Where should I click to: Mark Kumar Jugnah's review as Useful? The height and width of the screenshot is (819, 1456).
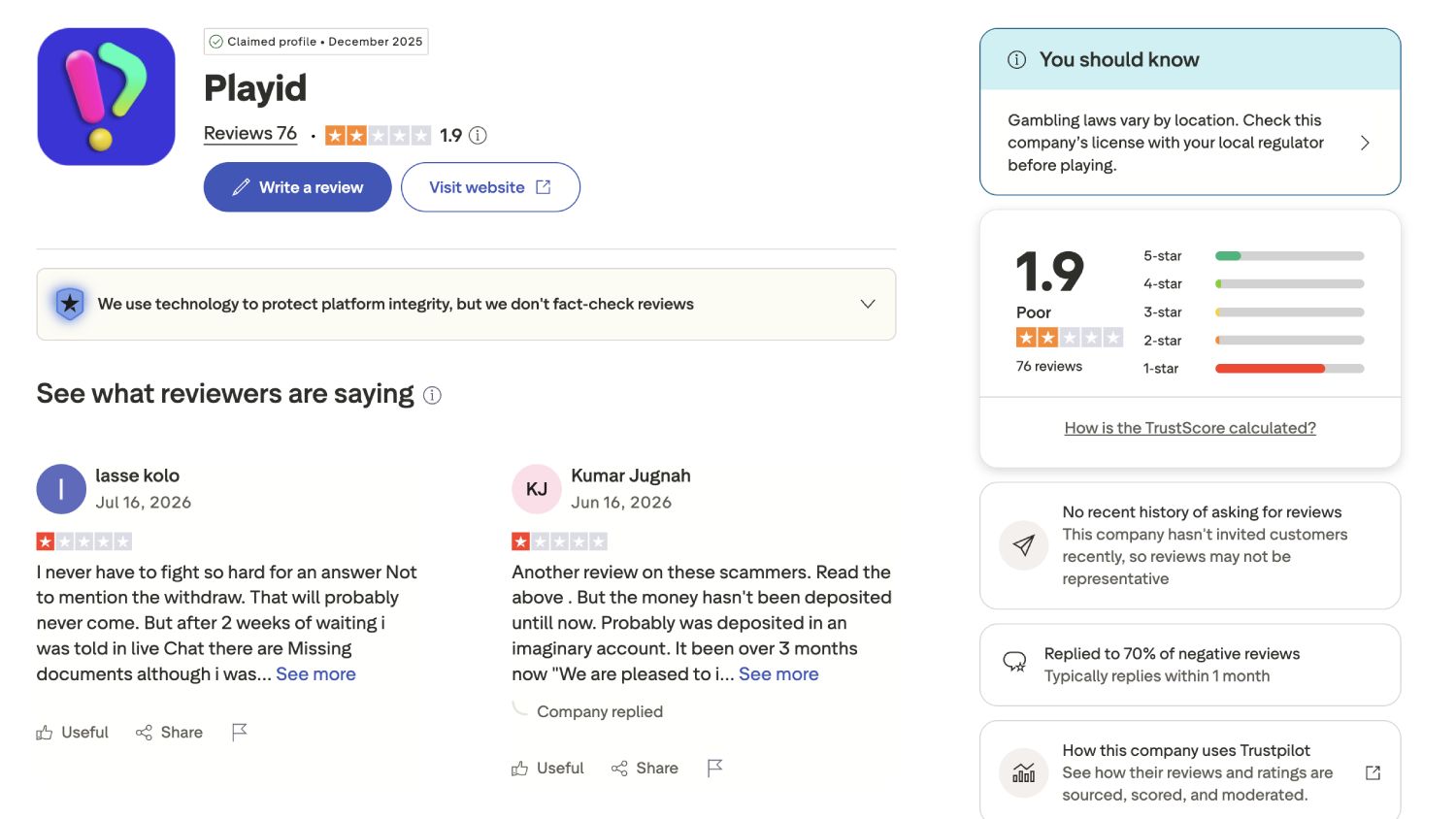tap(548, 769)
